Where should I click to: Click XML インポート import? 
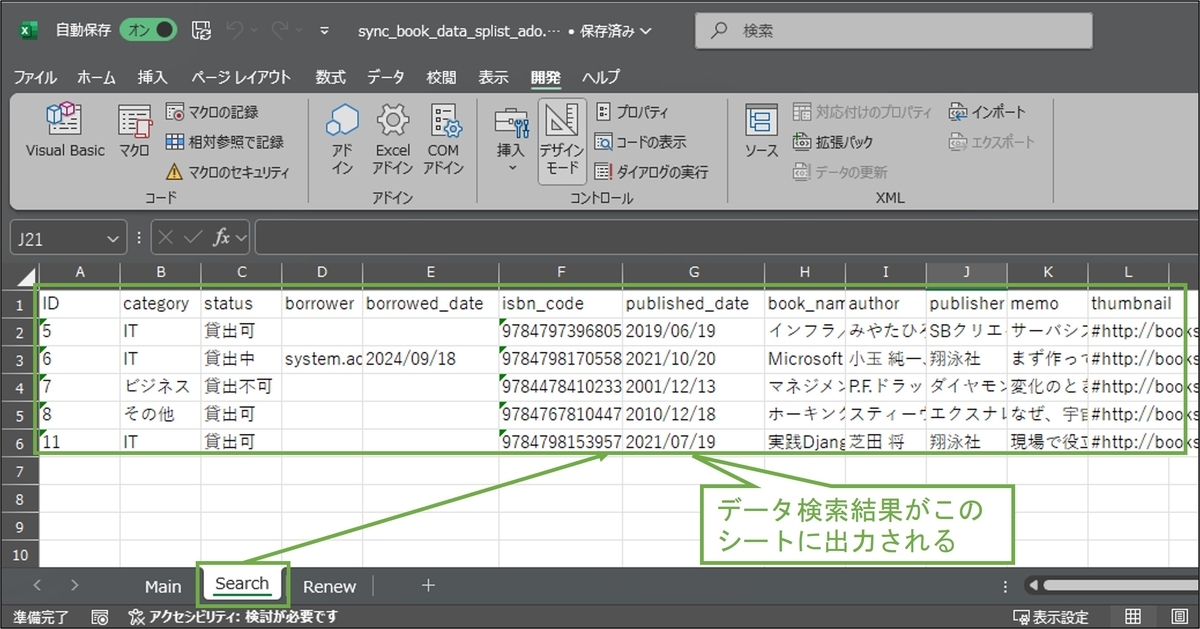tap(988, 112)
